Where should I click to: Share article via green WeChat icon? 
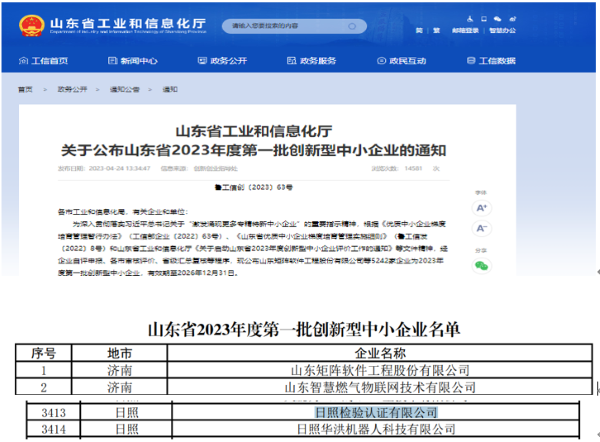point(481,266)
